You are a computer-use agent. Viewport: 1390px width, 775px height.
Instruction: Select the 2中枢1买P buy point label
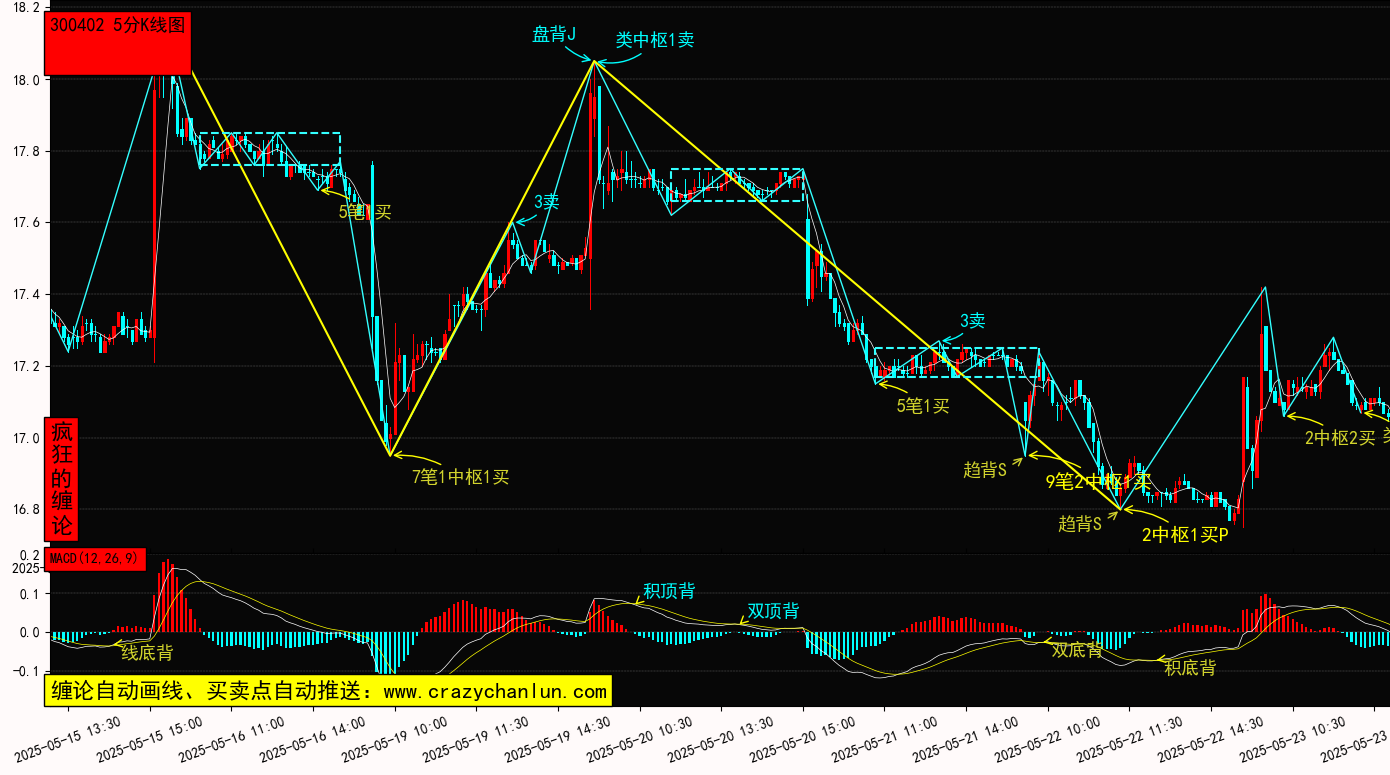(x=1185, y=535)
